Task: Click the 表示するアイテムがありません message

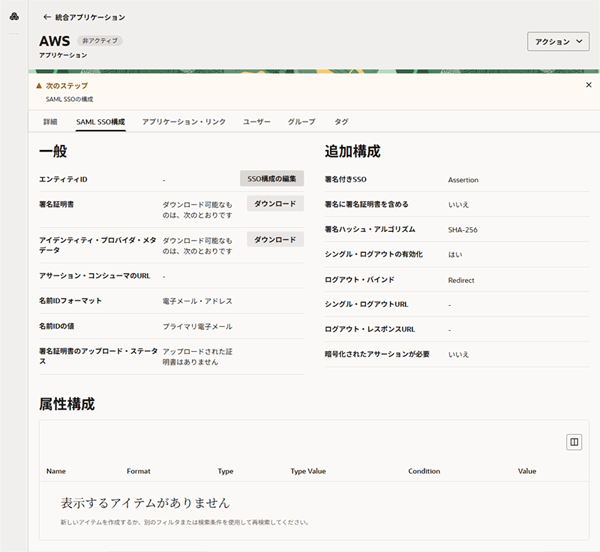Action: click(145, 503)
